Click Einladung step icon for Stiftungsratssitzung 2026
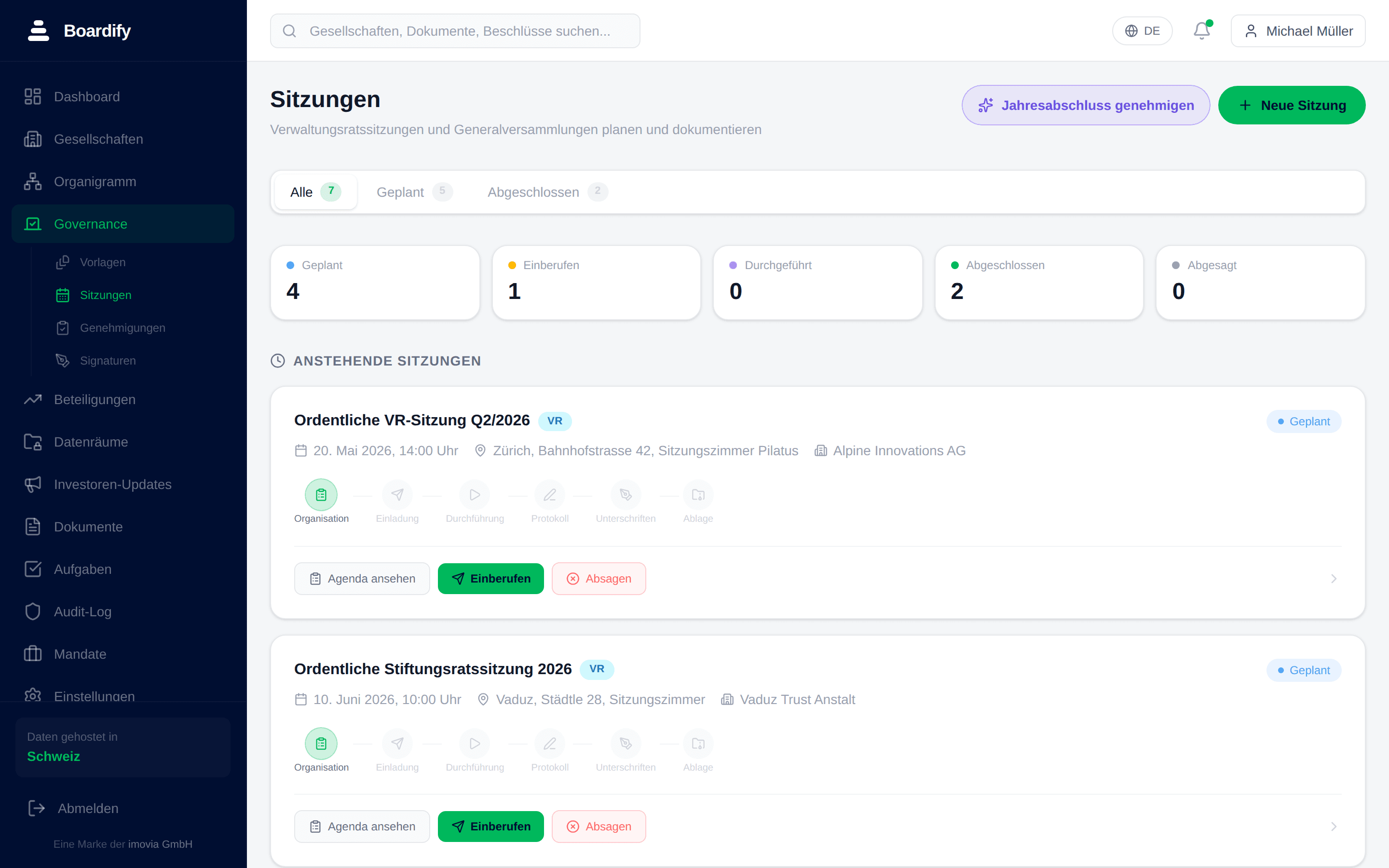This screenshot has height=868, width=1389. coord(397,744)
